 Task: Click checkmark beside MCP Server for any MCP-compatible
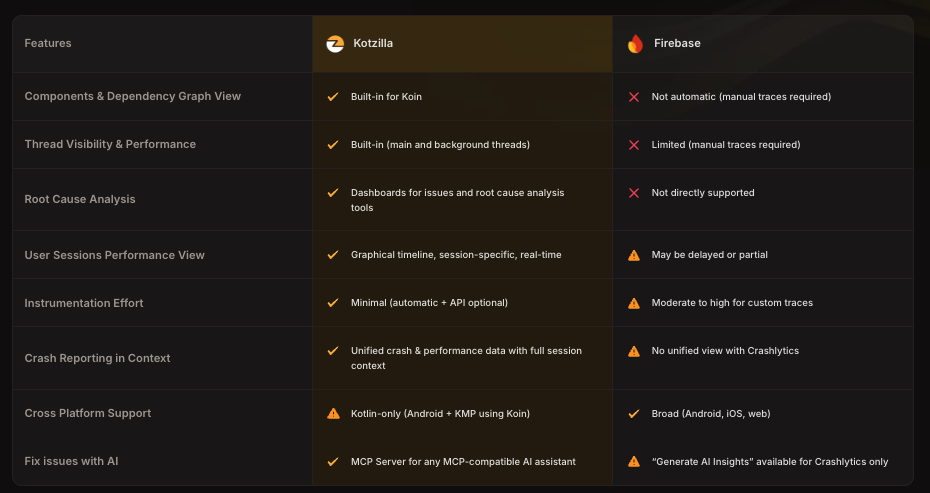[333, 462]
